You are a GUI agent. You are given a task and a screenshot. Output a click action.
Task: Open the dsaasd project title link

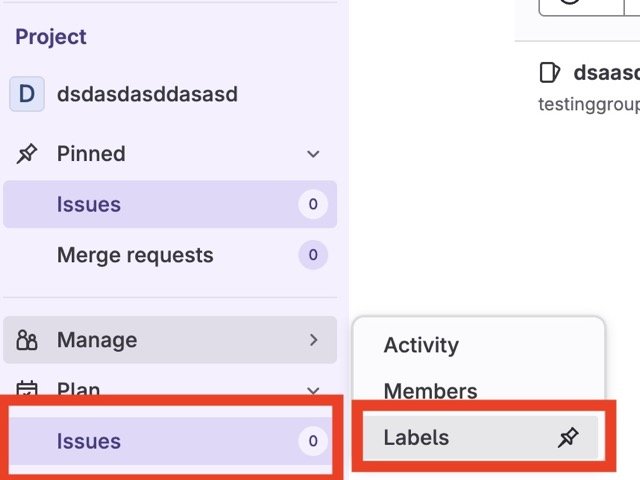pos(606,73)
